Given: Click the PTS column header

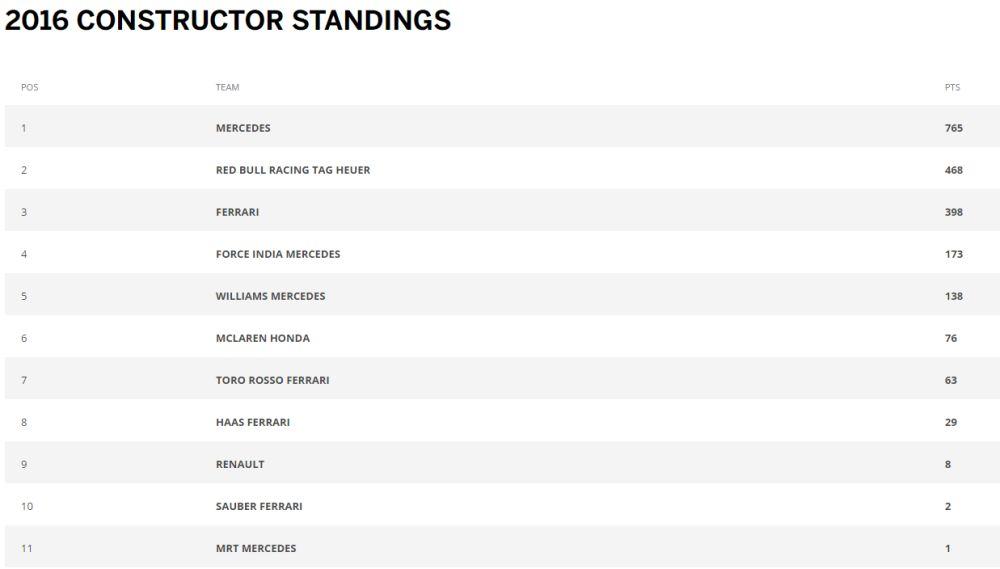Looking at the screenshot, I should (x=952, y=87).
